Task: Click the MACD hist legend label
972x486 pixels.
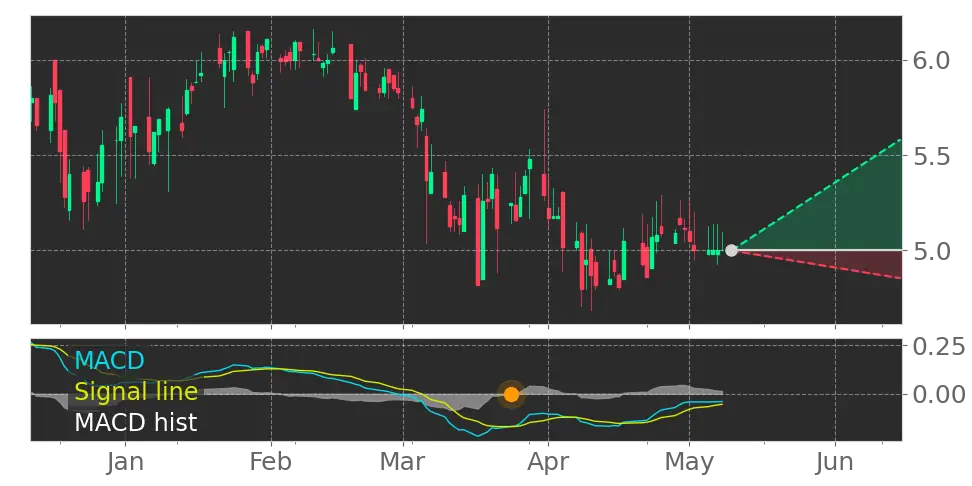Action: click(136, 423)
